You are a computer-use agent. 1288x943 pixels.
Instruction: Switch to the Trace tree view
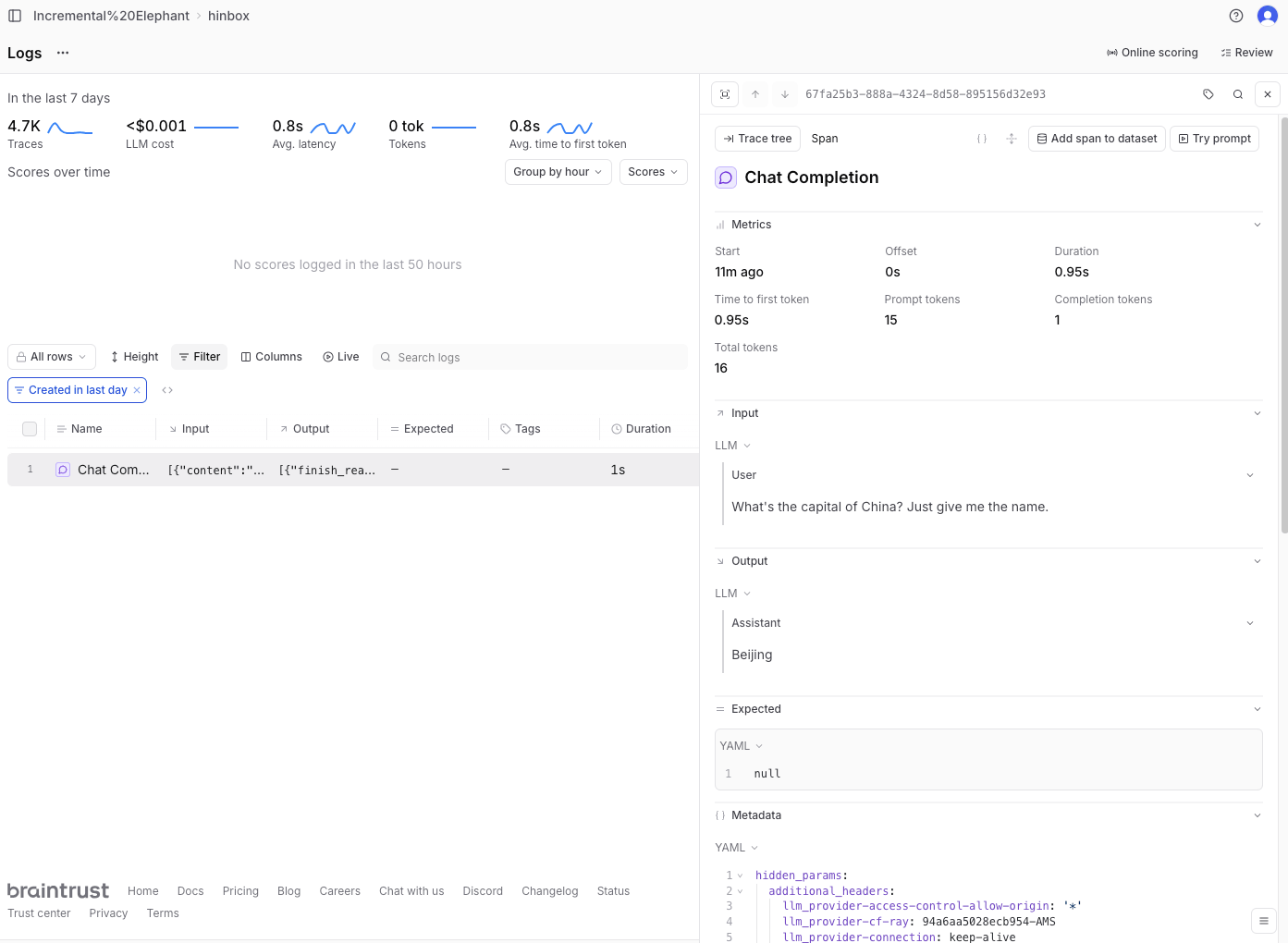pyautogui.click(x=757, y=139)
